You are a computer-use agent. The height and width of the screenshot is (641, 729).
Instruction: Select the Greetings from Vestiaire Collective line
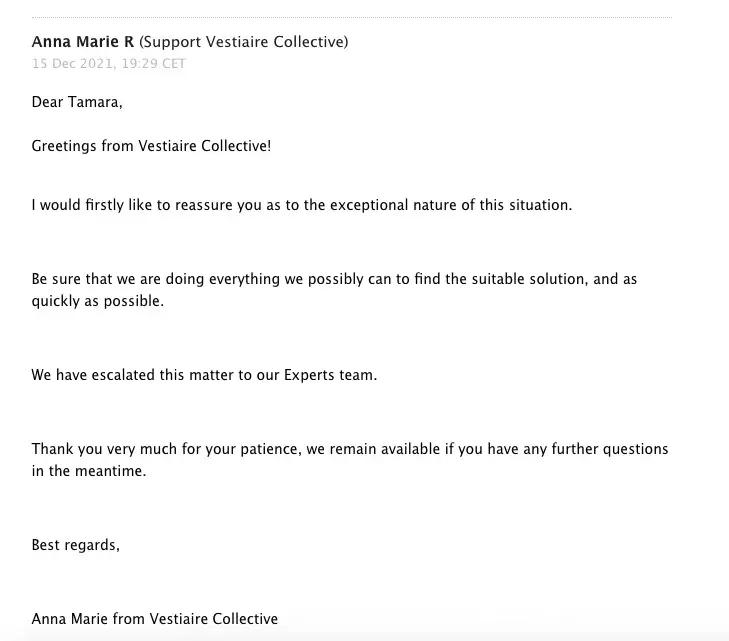click(x=151, y=146)
